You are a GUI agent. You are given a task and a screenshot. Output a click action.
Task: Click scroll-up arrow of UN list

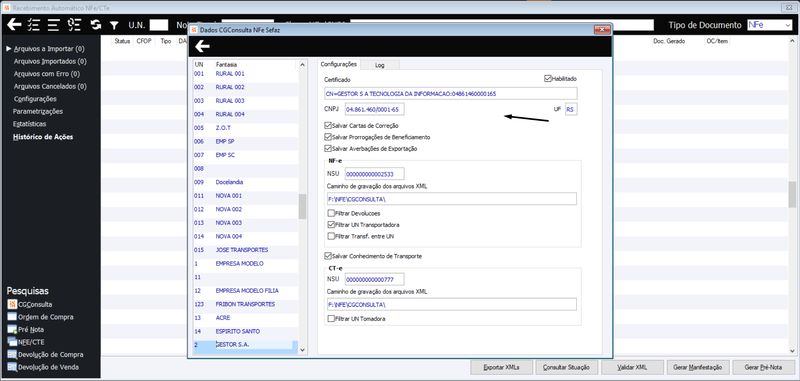[x=302, y=65]
